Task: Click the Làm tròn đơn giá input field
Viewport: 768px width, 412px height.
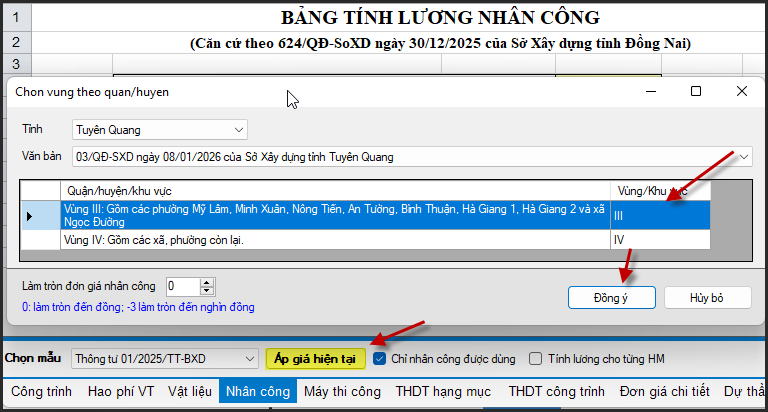Action: click(183, 286)
